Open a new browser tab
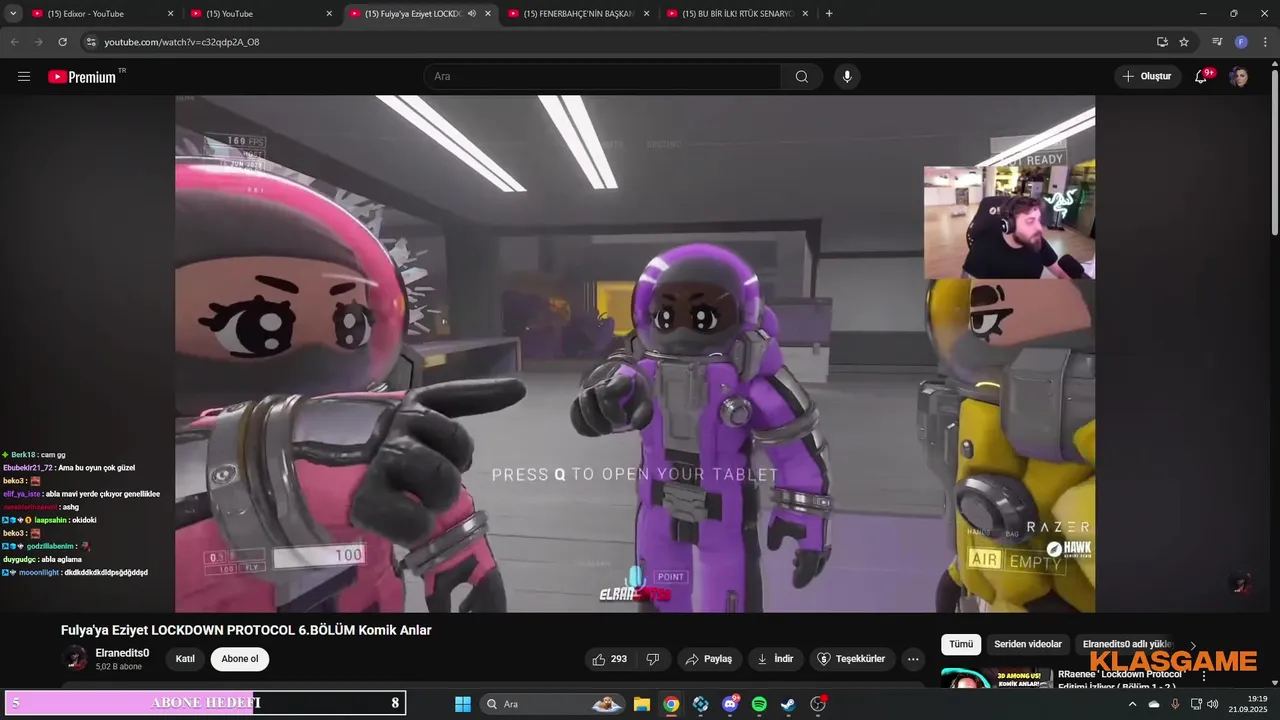1280x720 pixels. coord(829,13)
